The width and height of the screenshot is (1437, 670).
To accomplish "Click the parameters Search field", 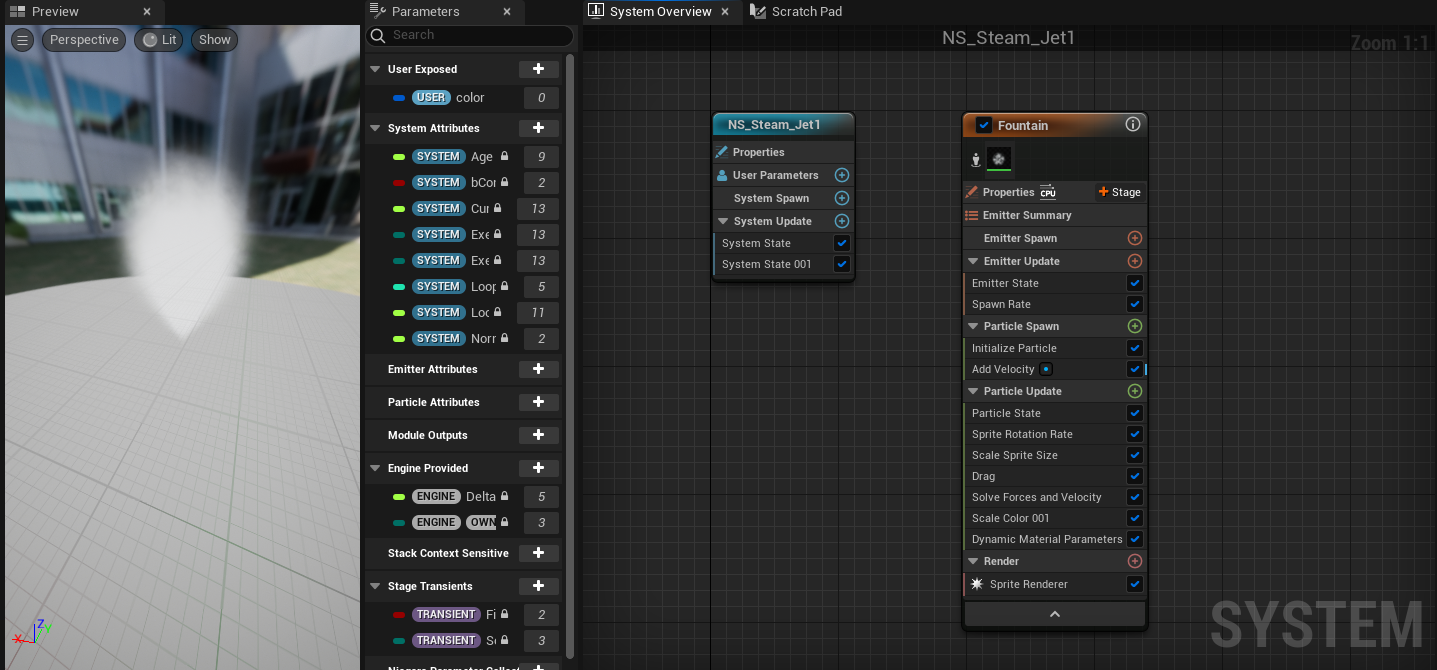I will [x=480, y=35].
